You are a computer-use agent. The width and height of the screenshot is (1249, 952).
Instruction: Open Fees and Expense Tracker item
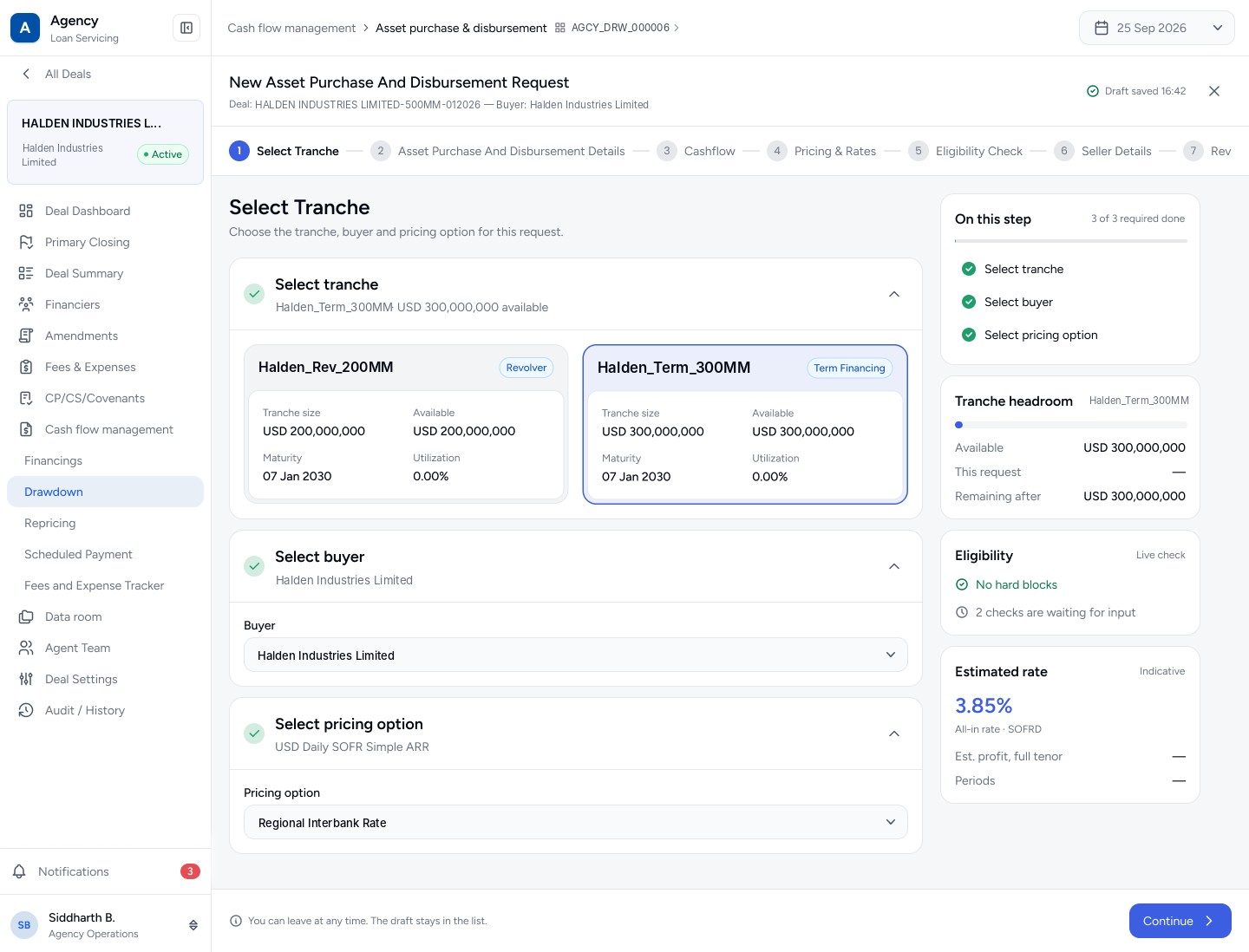click(x=105, y=585)
